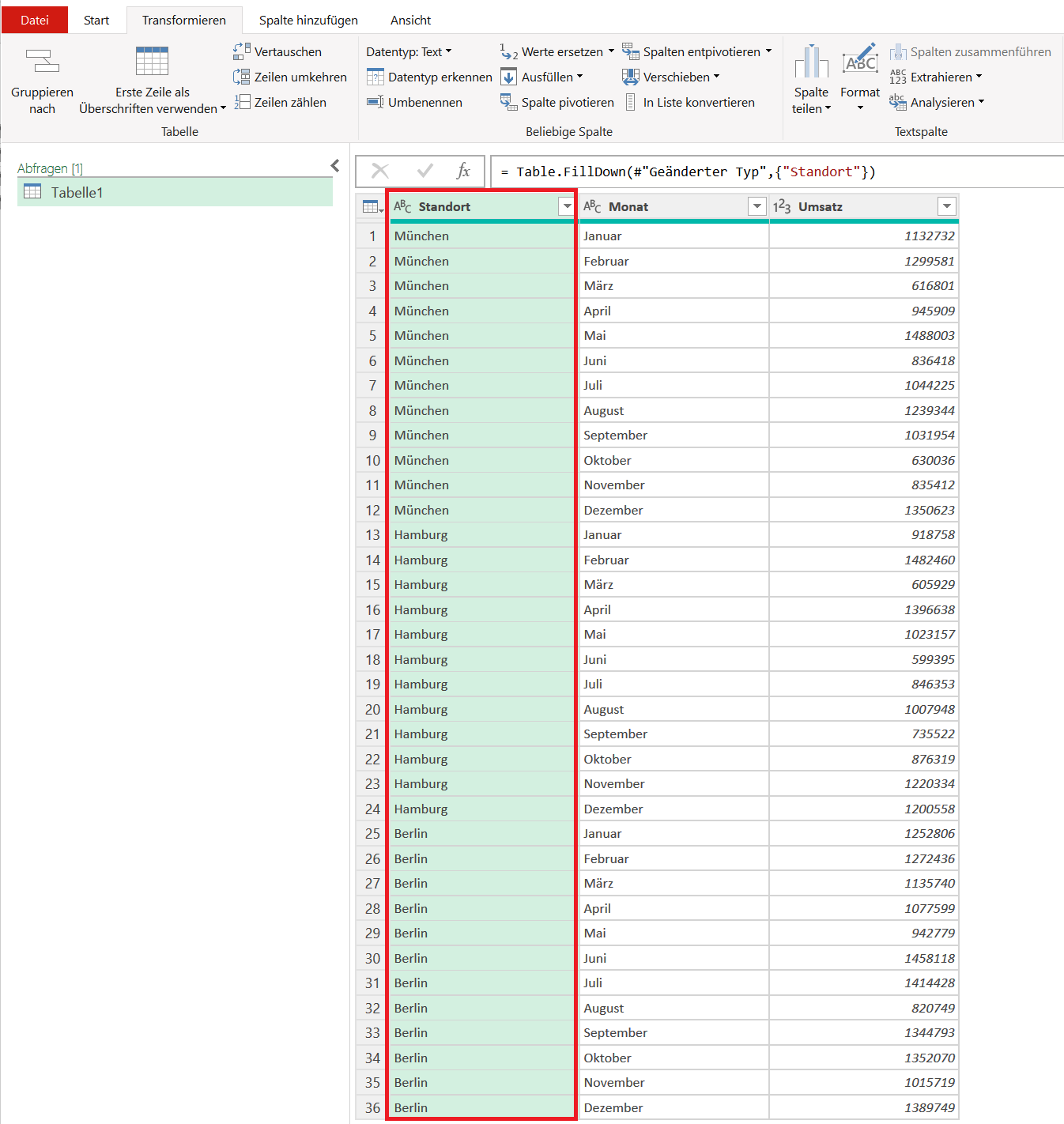Click Werte ersetzen icon

[509, 51]
